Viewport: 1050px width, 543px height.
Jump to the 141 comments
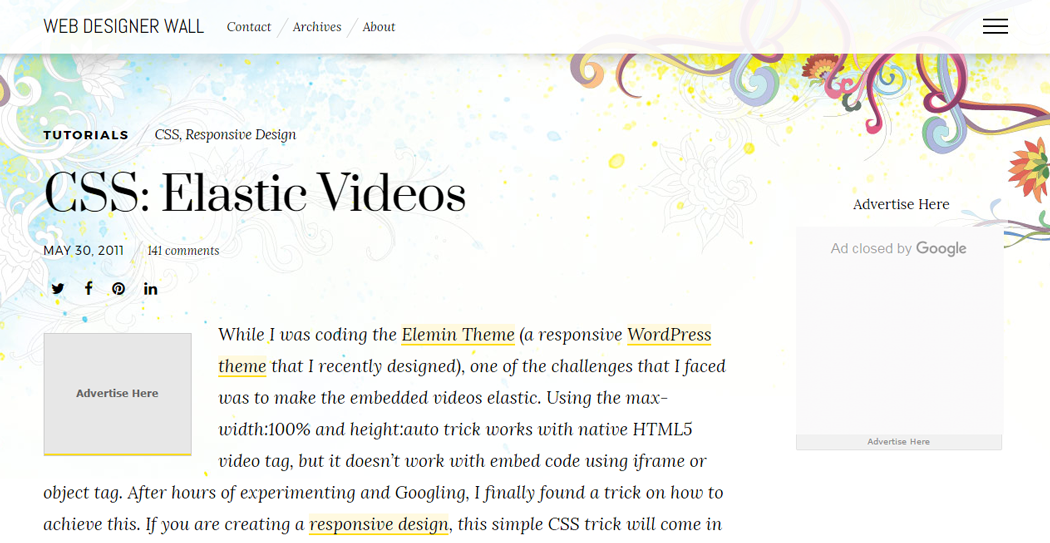click(x=183, y=251)
